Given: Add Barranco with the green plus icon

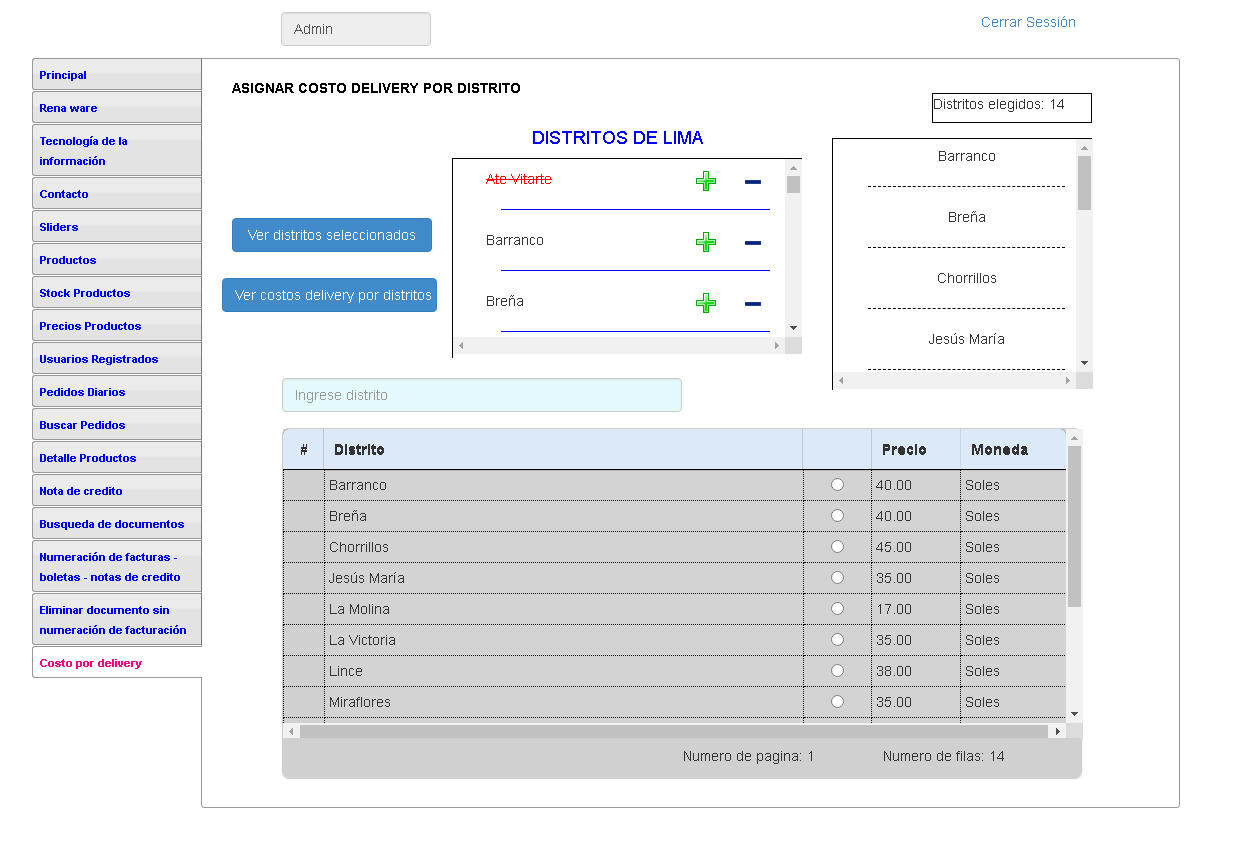Looking at the screenshot, I should pos(706,242).
